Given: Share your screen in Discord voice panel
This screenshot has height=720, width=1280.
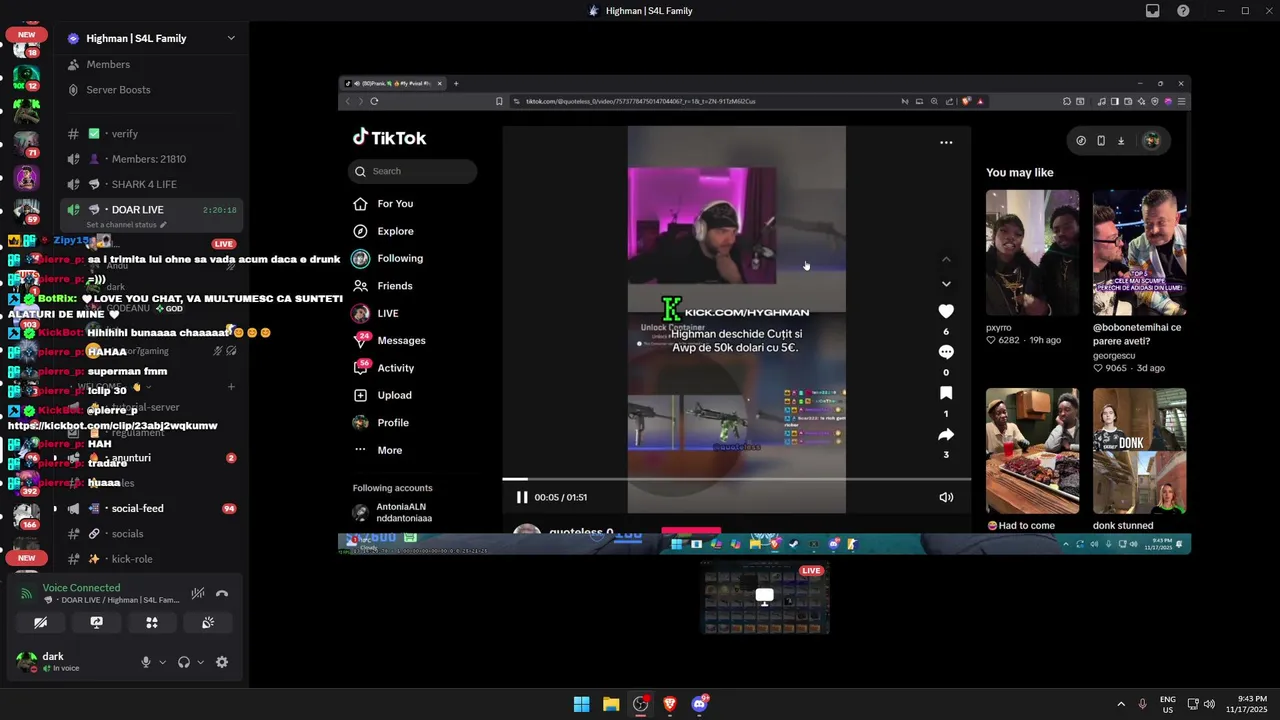Looking at the screenshot, I should pyautogui.click(x=96, y=622).
